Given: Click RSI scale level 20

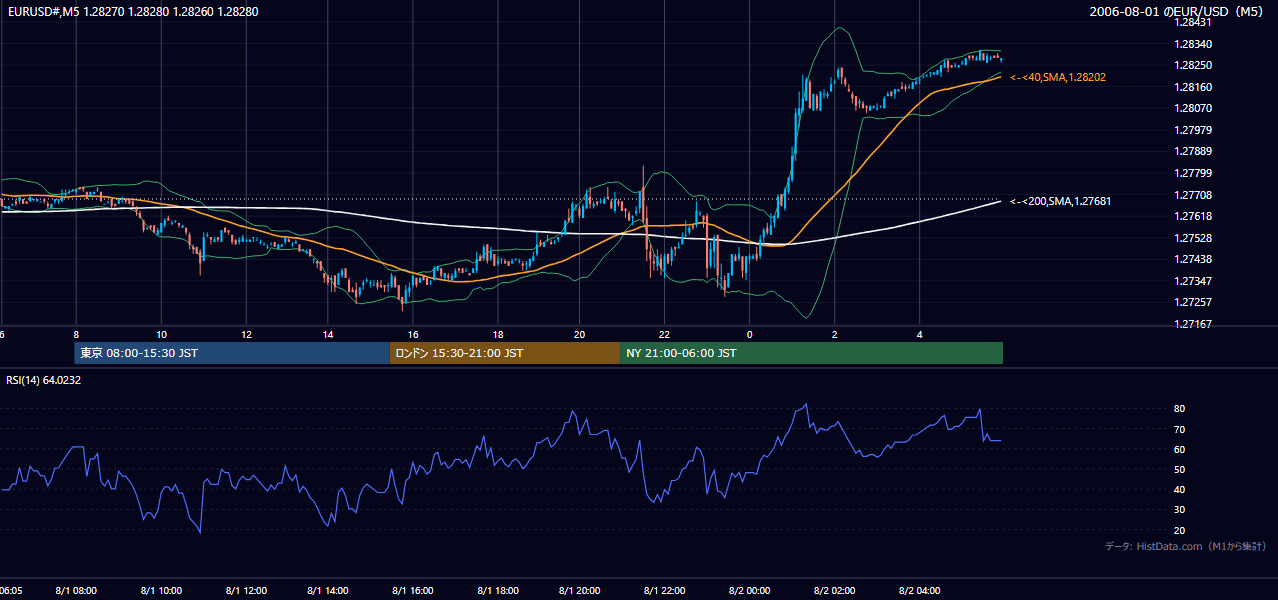Looking at the screenshot, I should tap(1180, 530).
